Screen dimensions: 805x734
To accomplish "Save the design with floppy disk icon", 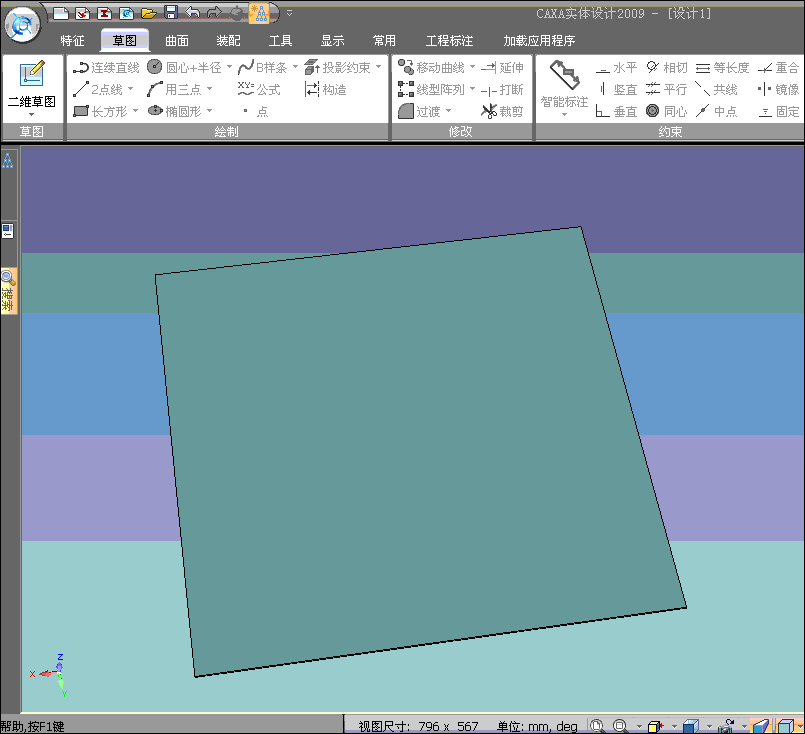I will point(171,12).
